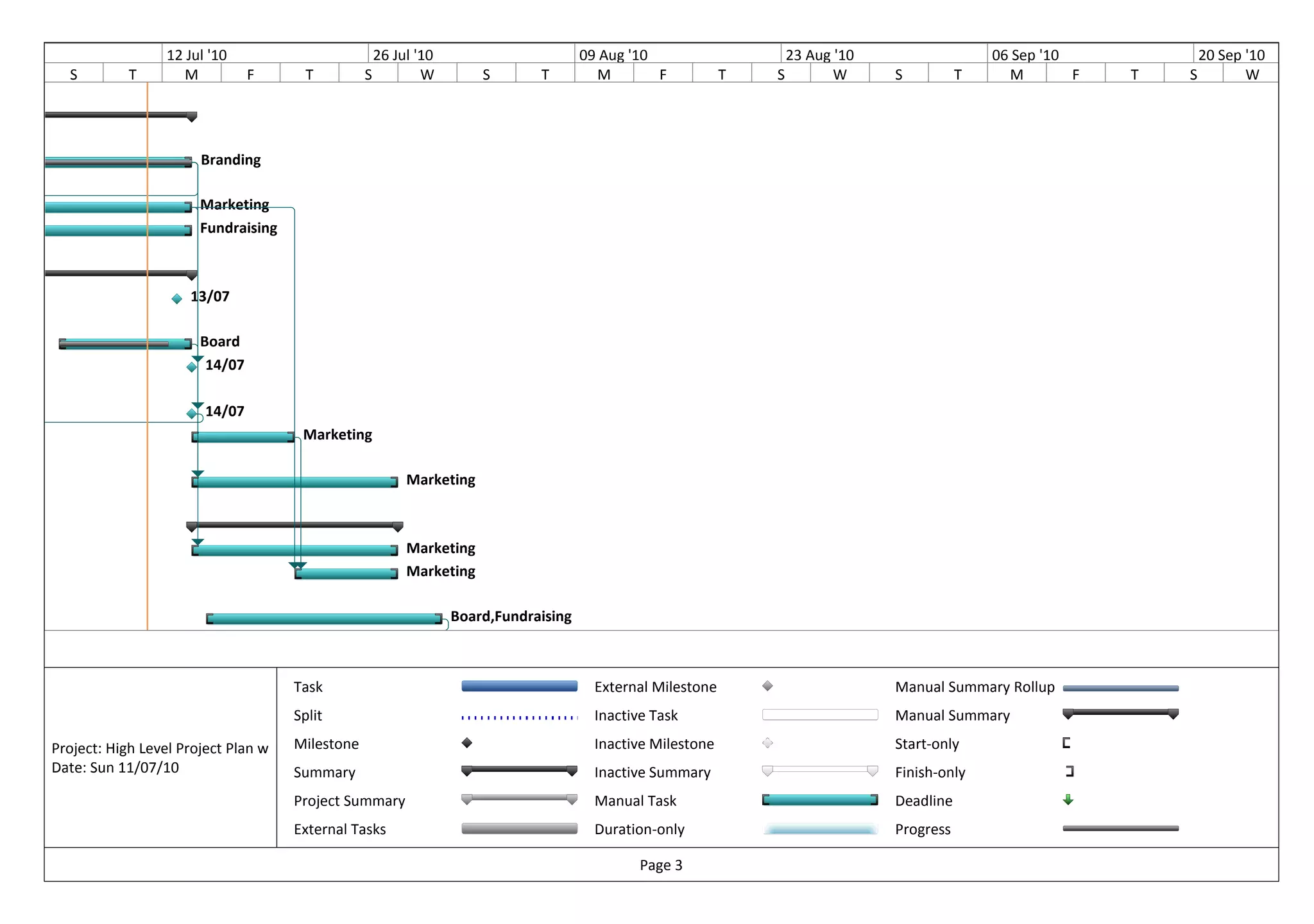Select the 06 Sep '10 timescale header
The width and height of the screenshot is (1314, 924).
pos(1091,55)
